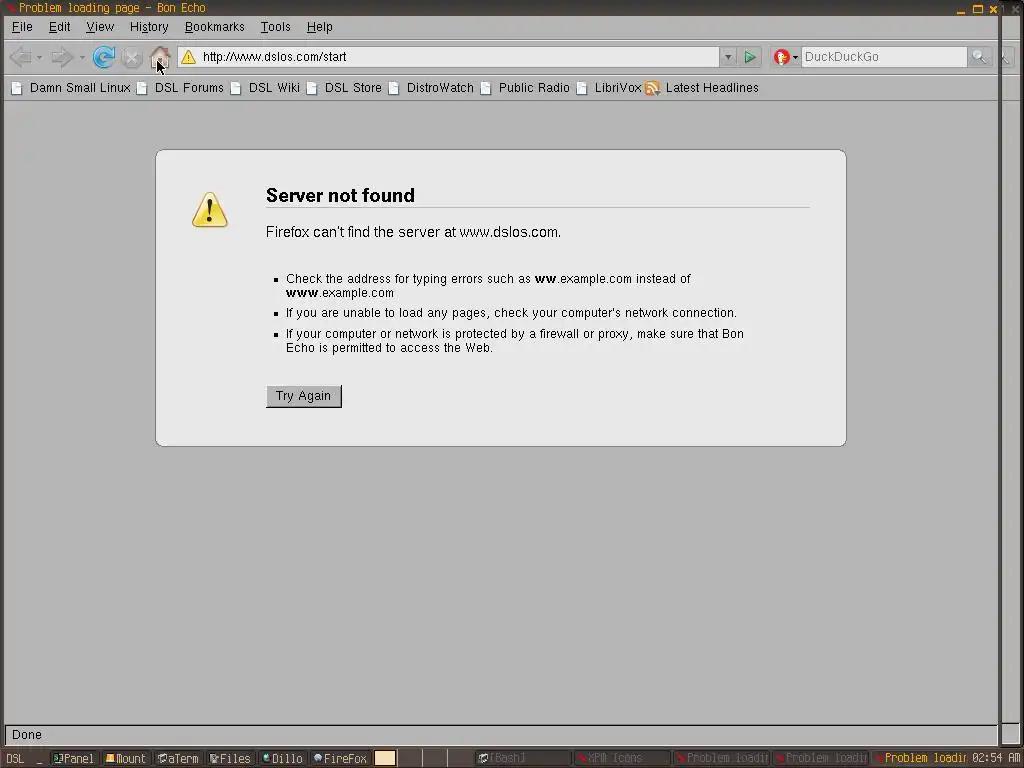Click the Done status bar text
The width and height of the screenshot is (1024, 768).
[27, 735]
